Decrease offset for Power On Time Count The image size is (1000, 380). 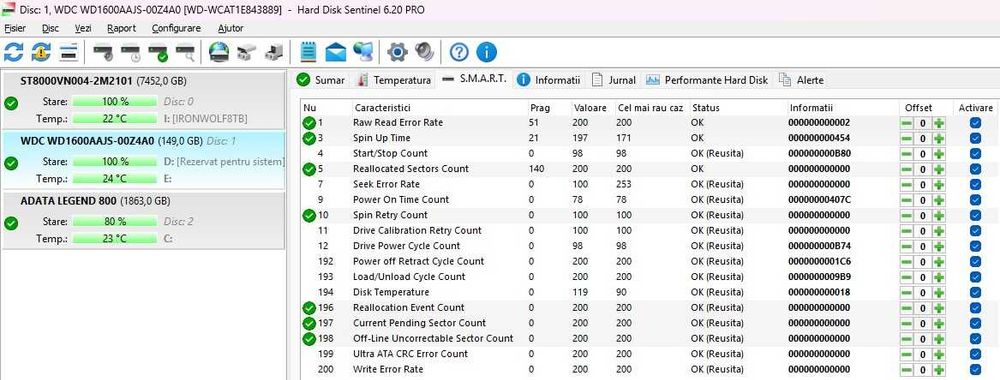pos(906,200)
